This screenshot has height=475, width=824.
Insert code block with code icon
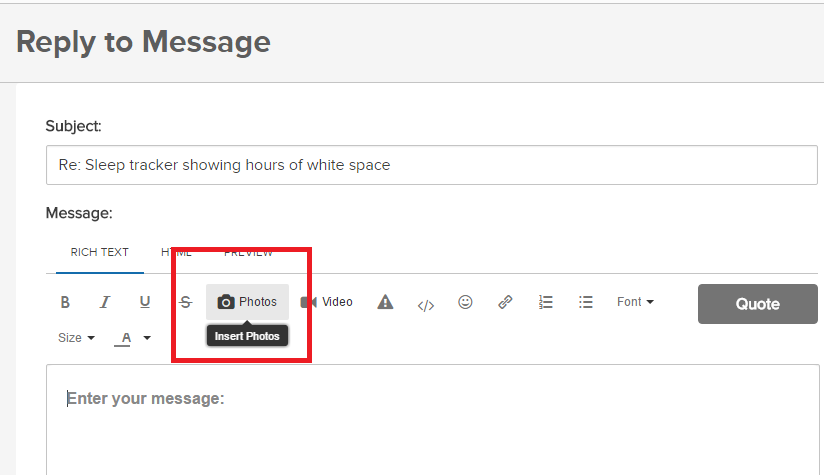pyautogui.click(x=425, y=304)
